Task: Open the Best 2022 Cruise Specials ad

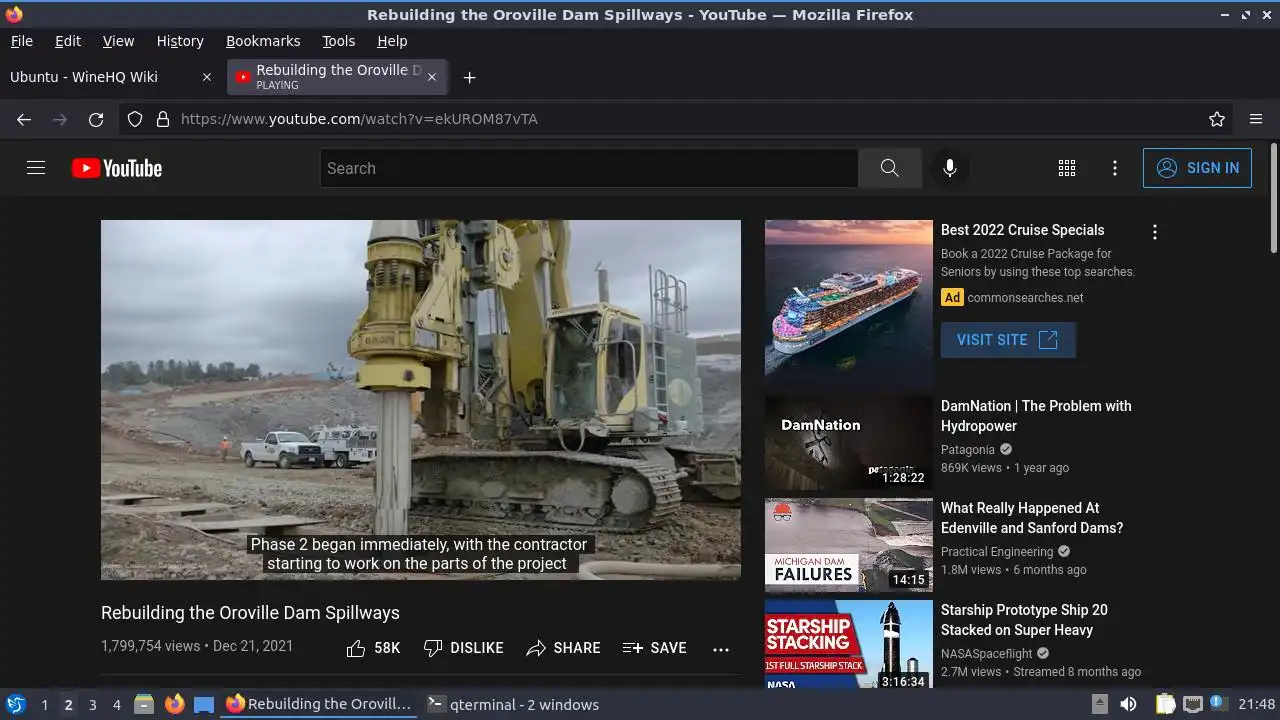Action: 1022,230
